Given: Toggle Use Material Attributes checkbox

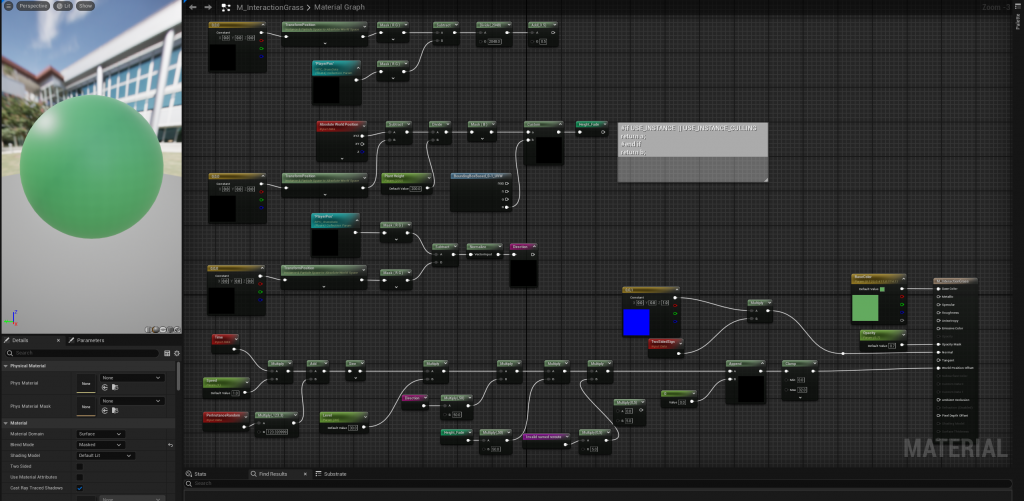Looking at the screenshot, I should (80, 477).
